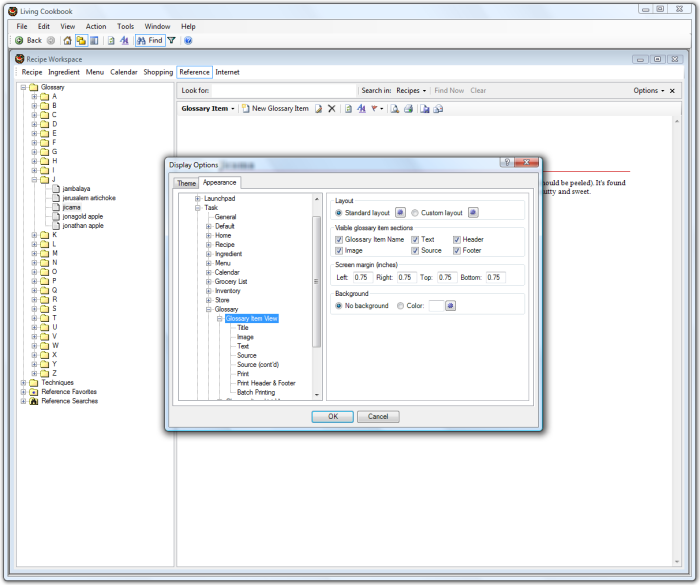The width and height of the screenshot is (700, 585).
Task: Click the Left margin input field
Action: coord(362,277)
